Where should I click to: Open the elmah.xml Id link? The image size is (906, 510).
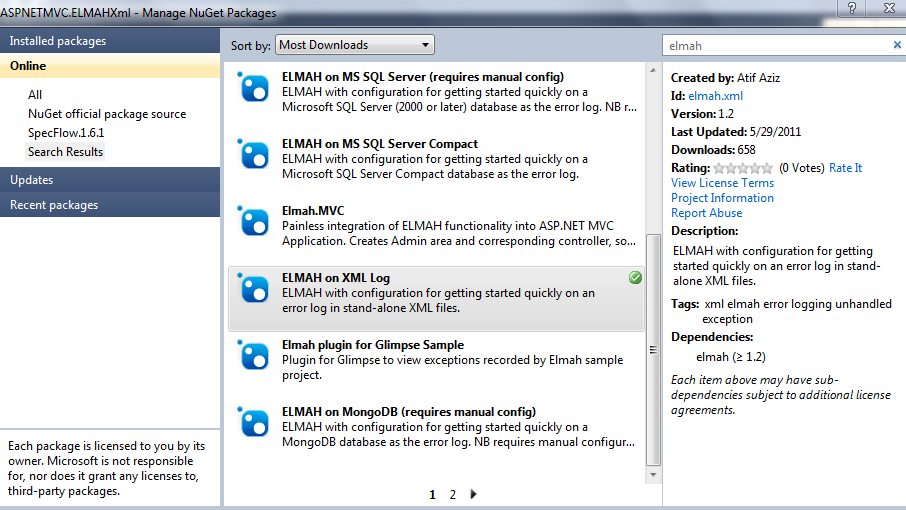pos(715,96)
